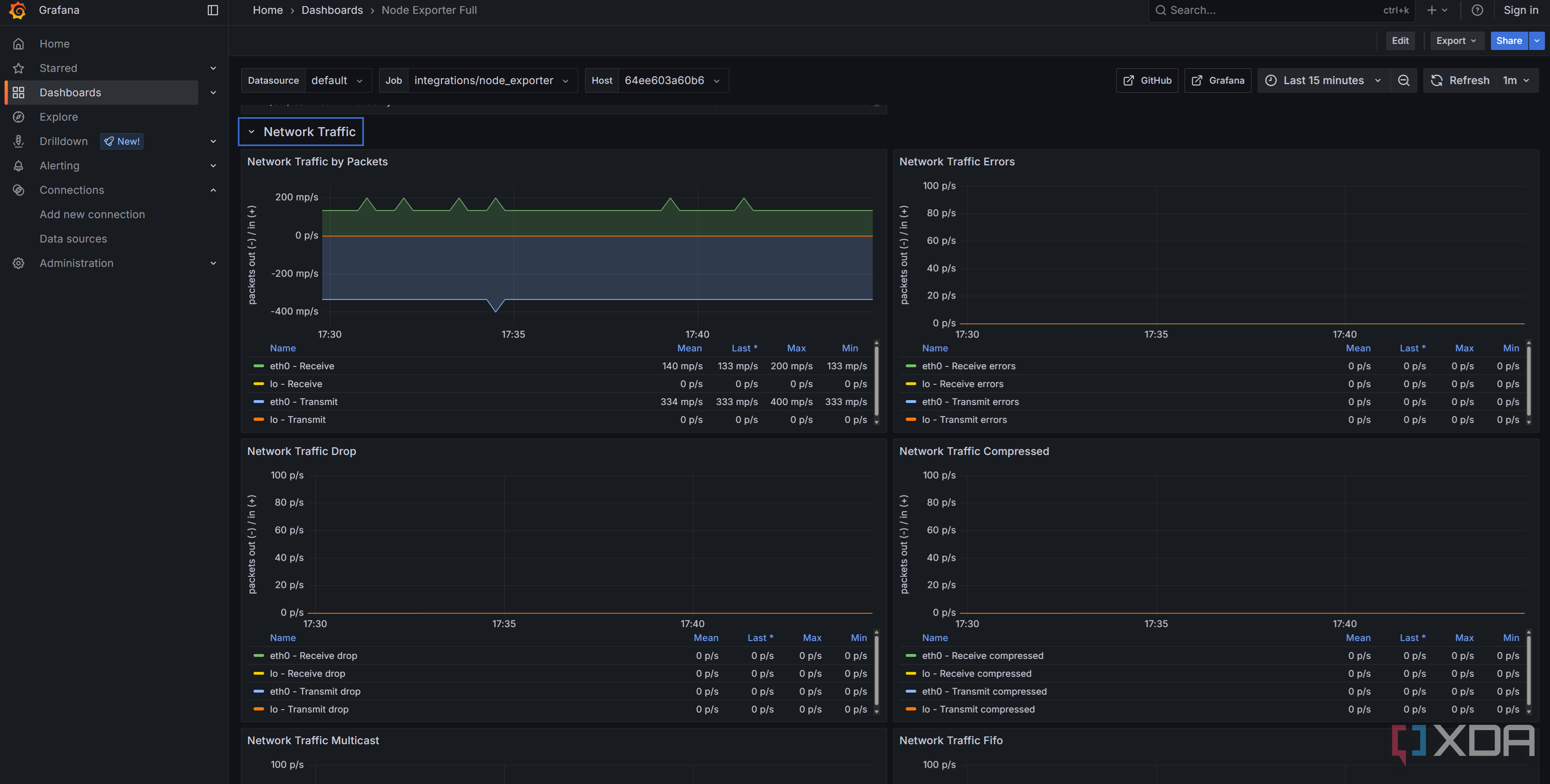1550x784 pixels.
Task: Click the Grafana logo icon
Action: (18, 10)
